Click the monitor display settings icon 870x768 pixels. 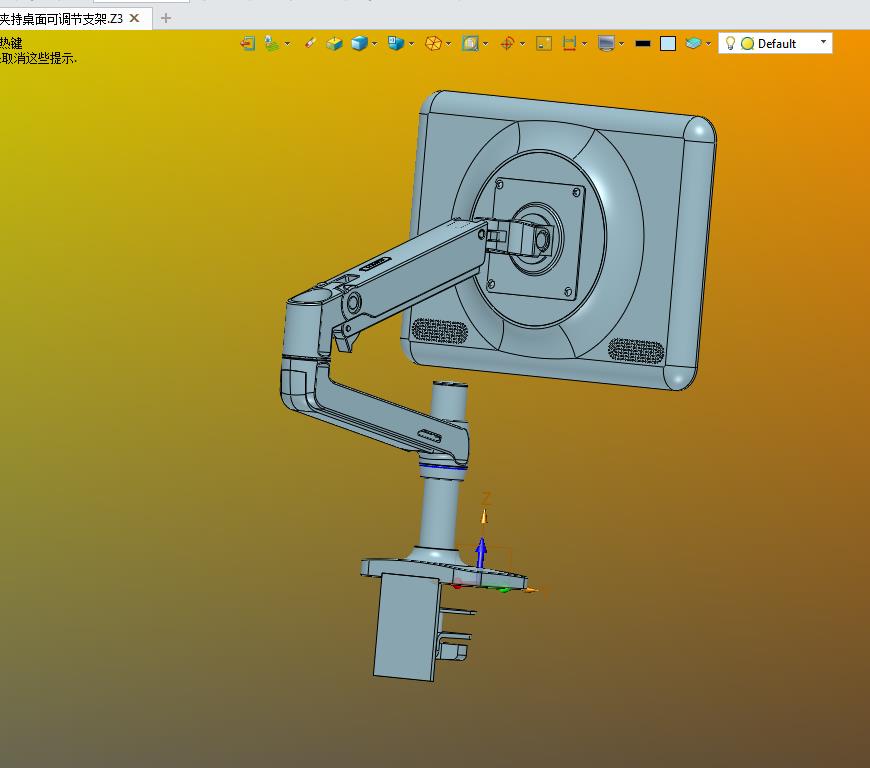pyautogui.click(x=606, y=43)
